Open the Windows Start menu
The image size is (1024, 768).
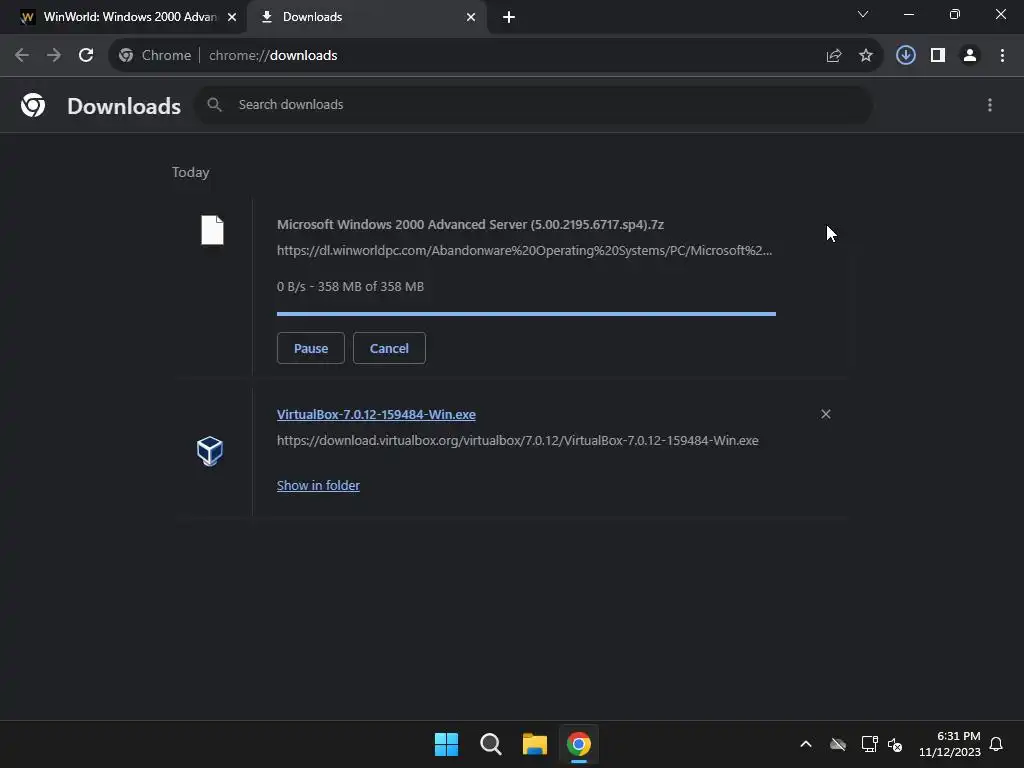point(447,744)
